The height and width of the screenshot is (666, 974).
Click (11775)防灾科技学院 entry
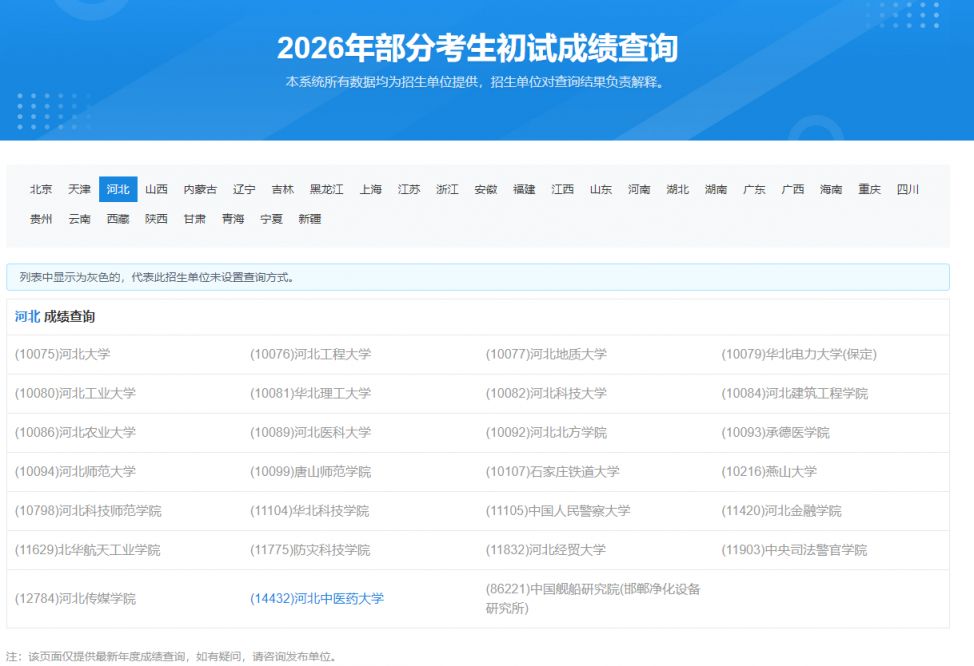(310, 550)
